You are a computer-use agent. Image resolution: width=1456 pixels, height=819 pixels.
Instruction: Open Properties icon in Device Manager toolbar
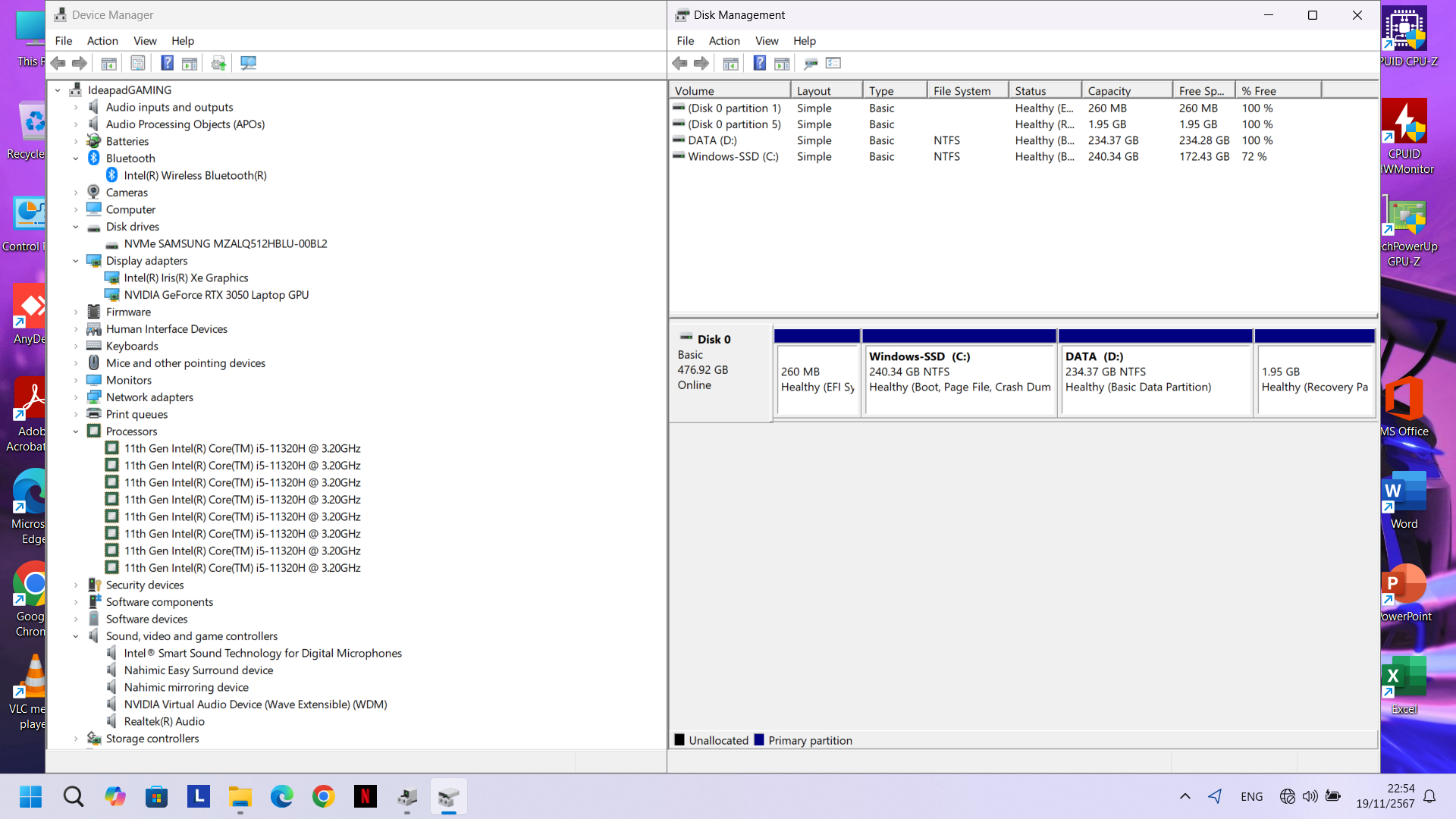click(138, 63)
